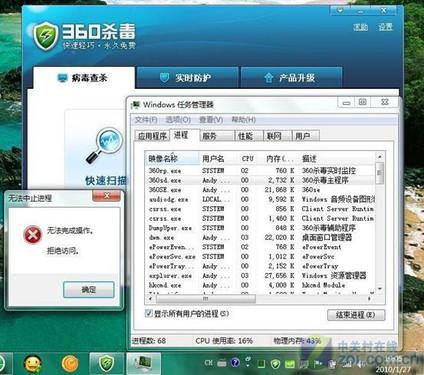Click the Task Manager taskbar button

click(x=144, y=363)
